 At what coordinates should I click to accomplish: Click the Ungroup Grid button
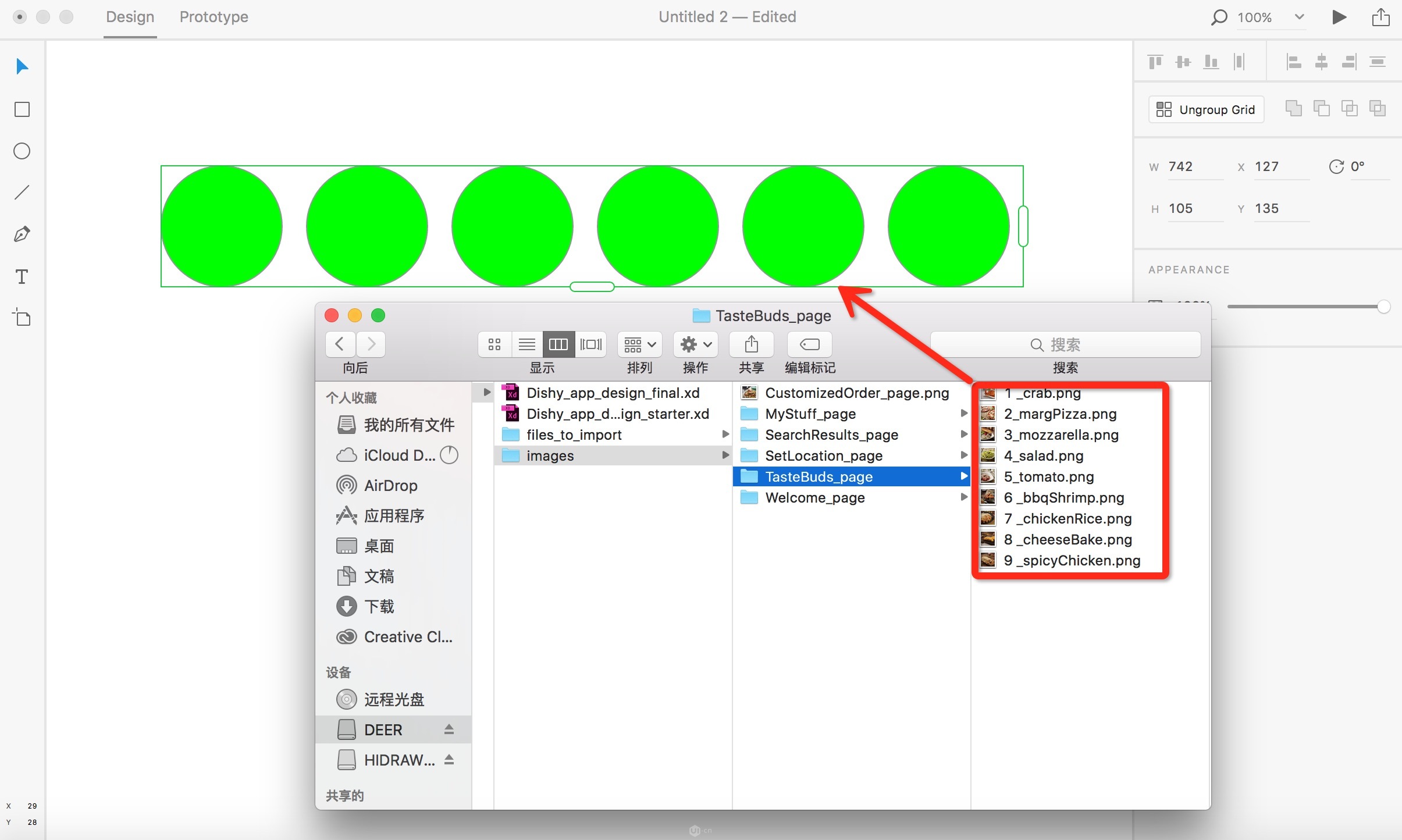1206,109
